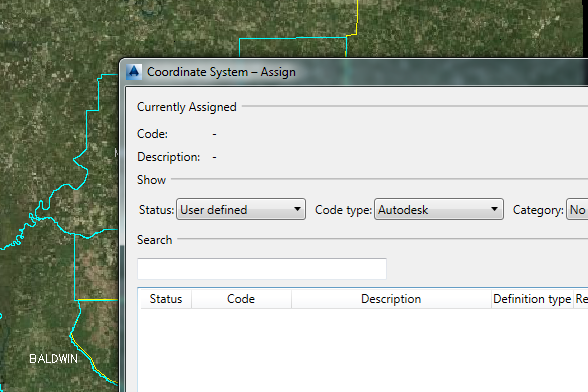Focus the Search text field

coord(262,269)
